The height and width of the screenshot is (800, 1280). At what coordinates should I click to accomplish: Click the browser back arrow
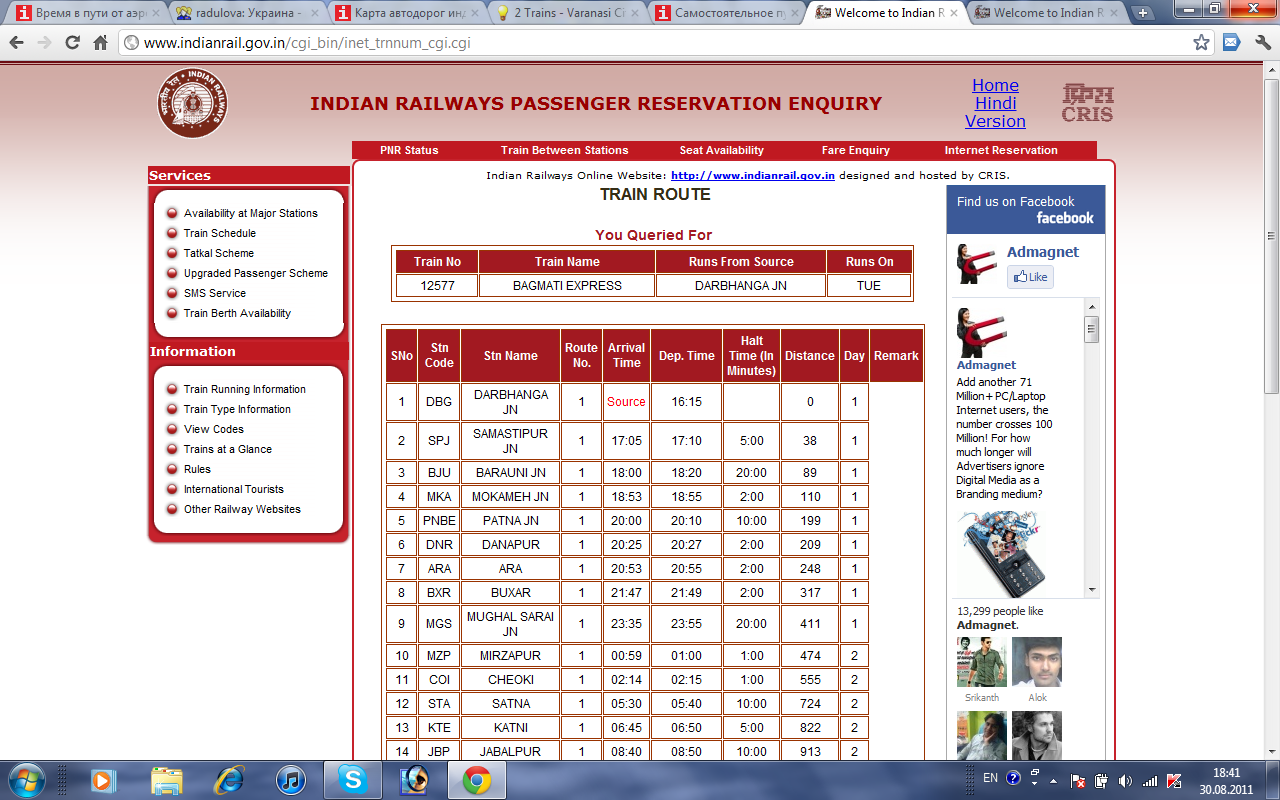pos(16,43)
